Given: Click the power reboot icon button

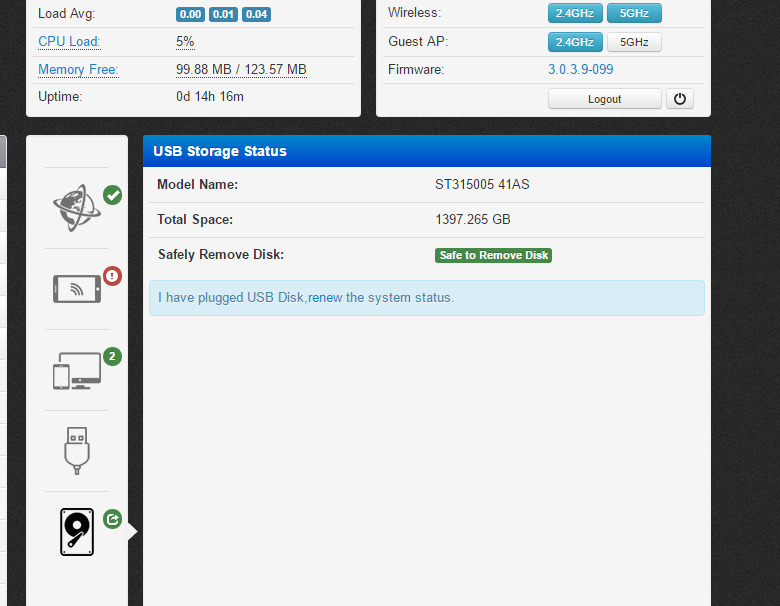Looking at the screenshot, I should [x=680, y=99].
